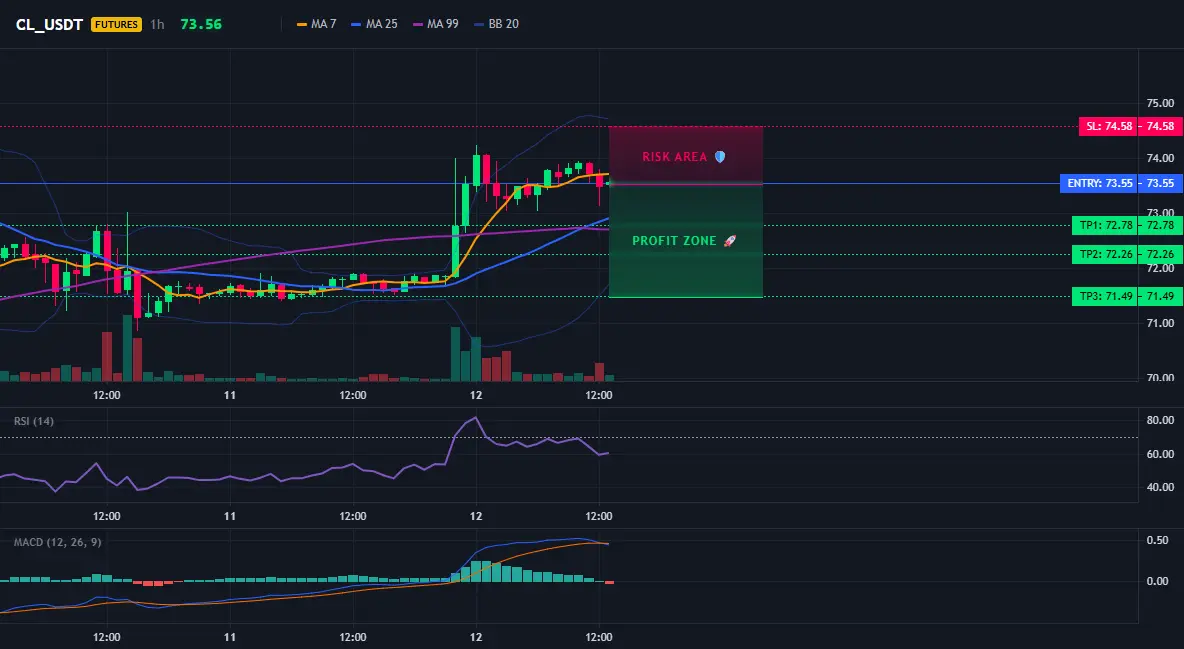Toggle the MA 99 legend item
This screenshot has height=649, width=1184.
436,24
